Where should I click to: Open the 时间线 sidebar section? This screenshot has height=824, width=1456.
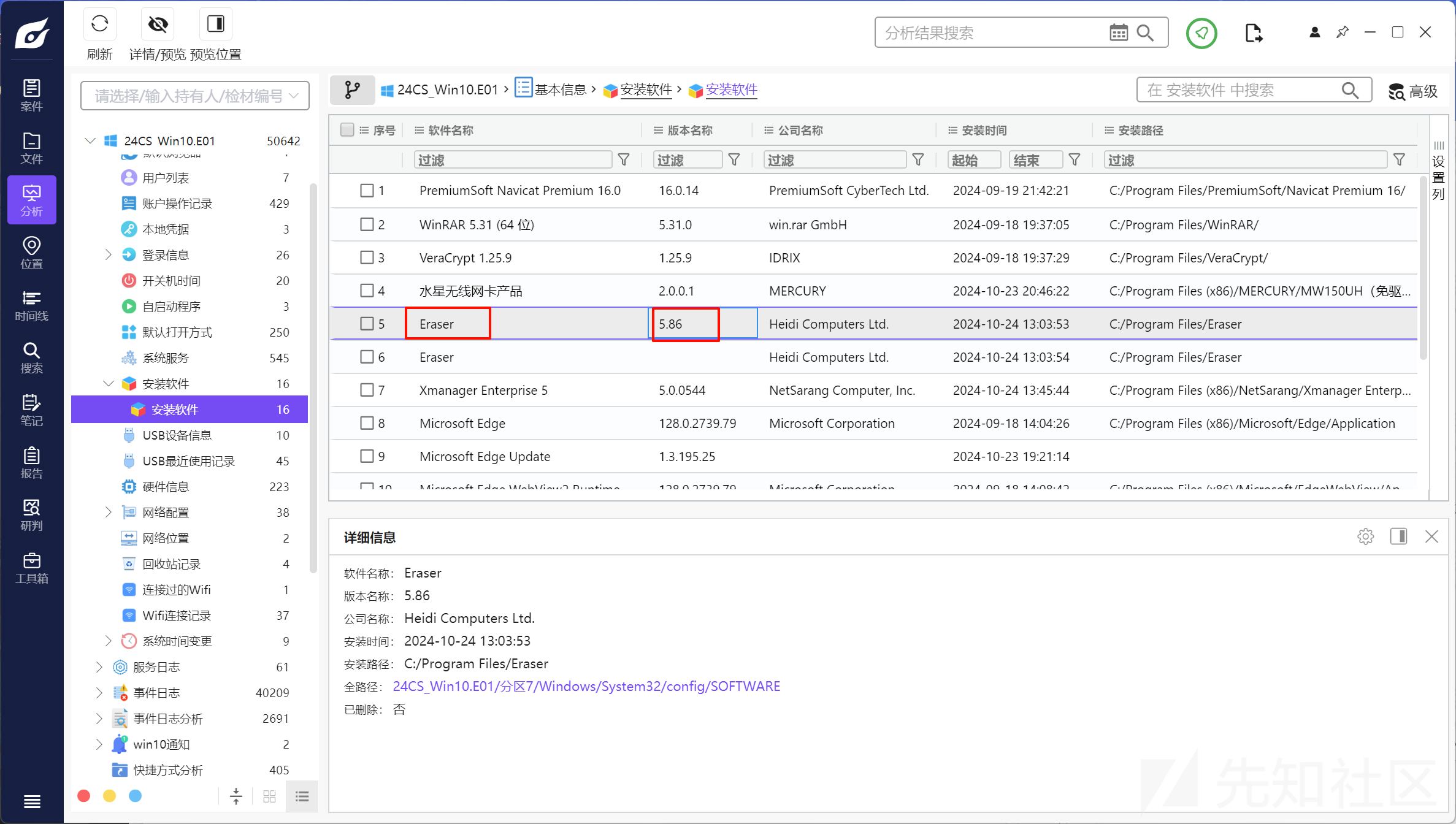[31, 305]
